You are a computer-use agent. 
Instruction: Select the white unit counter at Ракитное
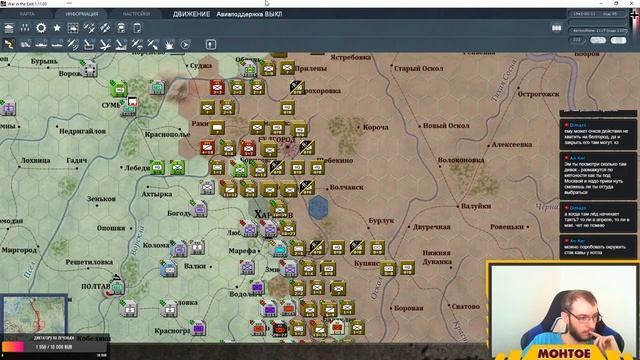tap(217, 127)
